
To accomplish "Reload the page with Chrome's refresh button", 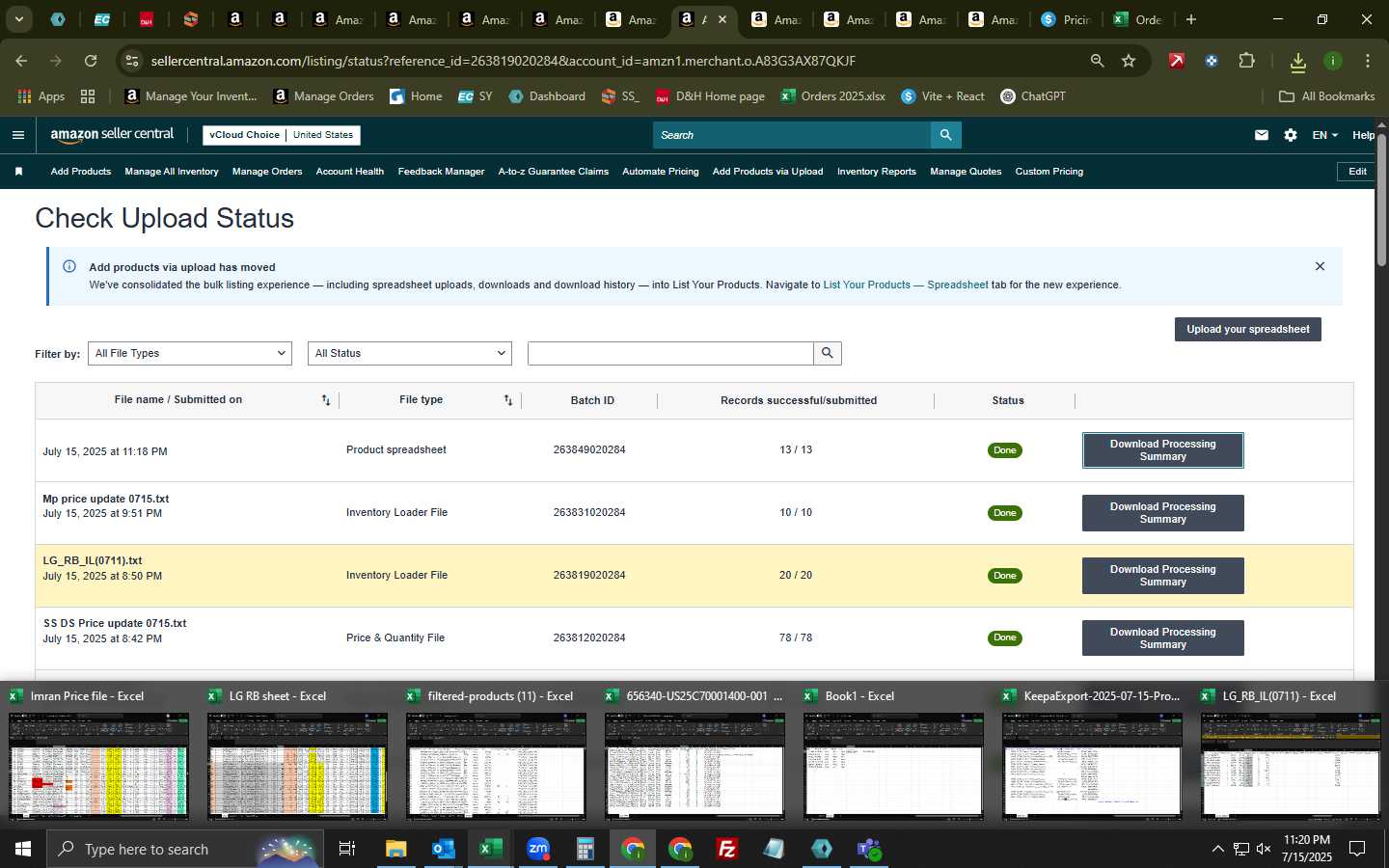I will [91, 61].
